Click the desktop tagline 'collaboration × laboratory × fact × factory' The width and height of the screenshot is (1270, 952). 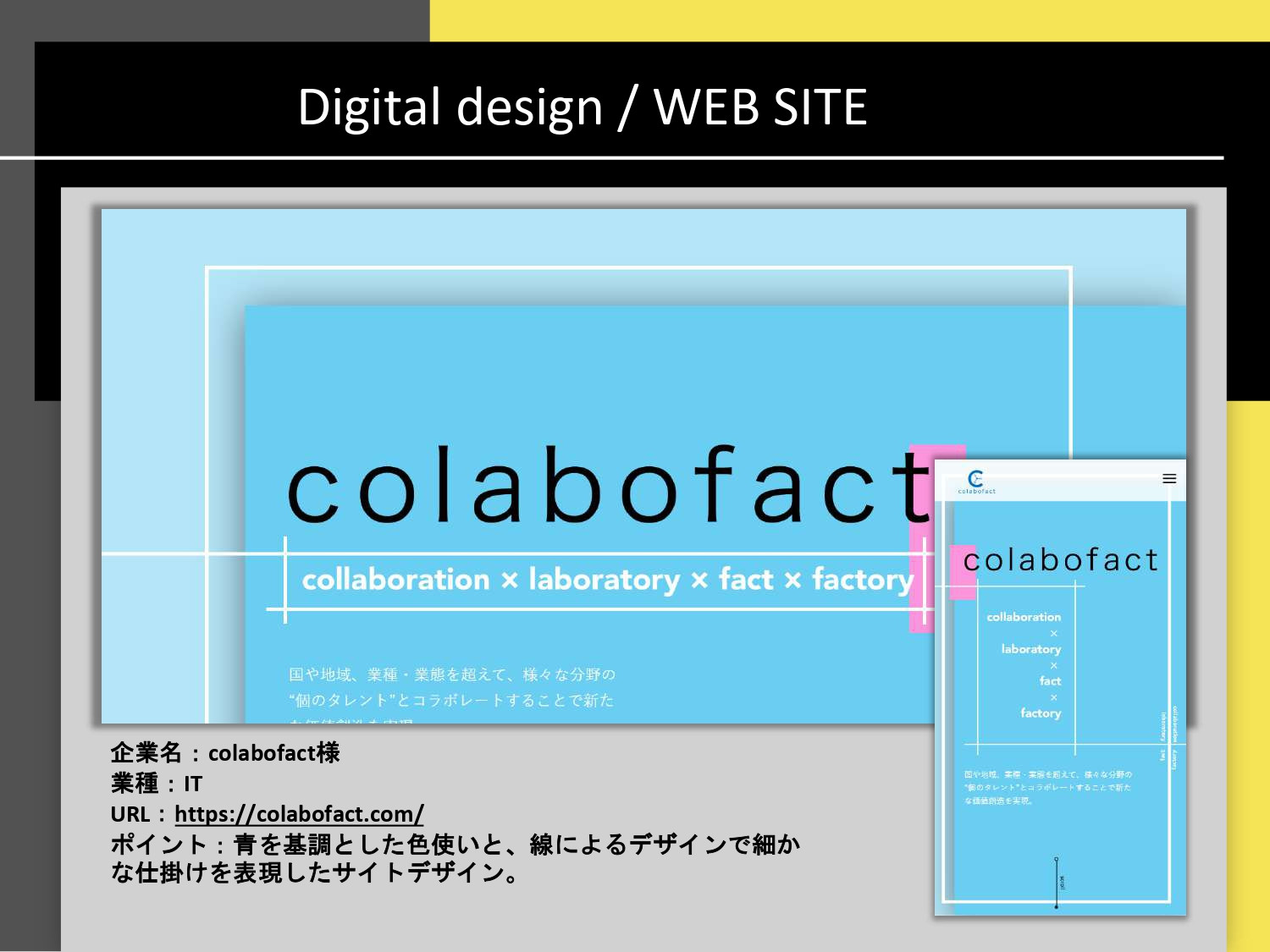point(607,581)
